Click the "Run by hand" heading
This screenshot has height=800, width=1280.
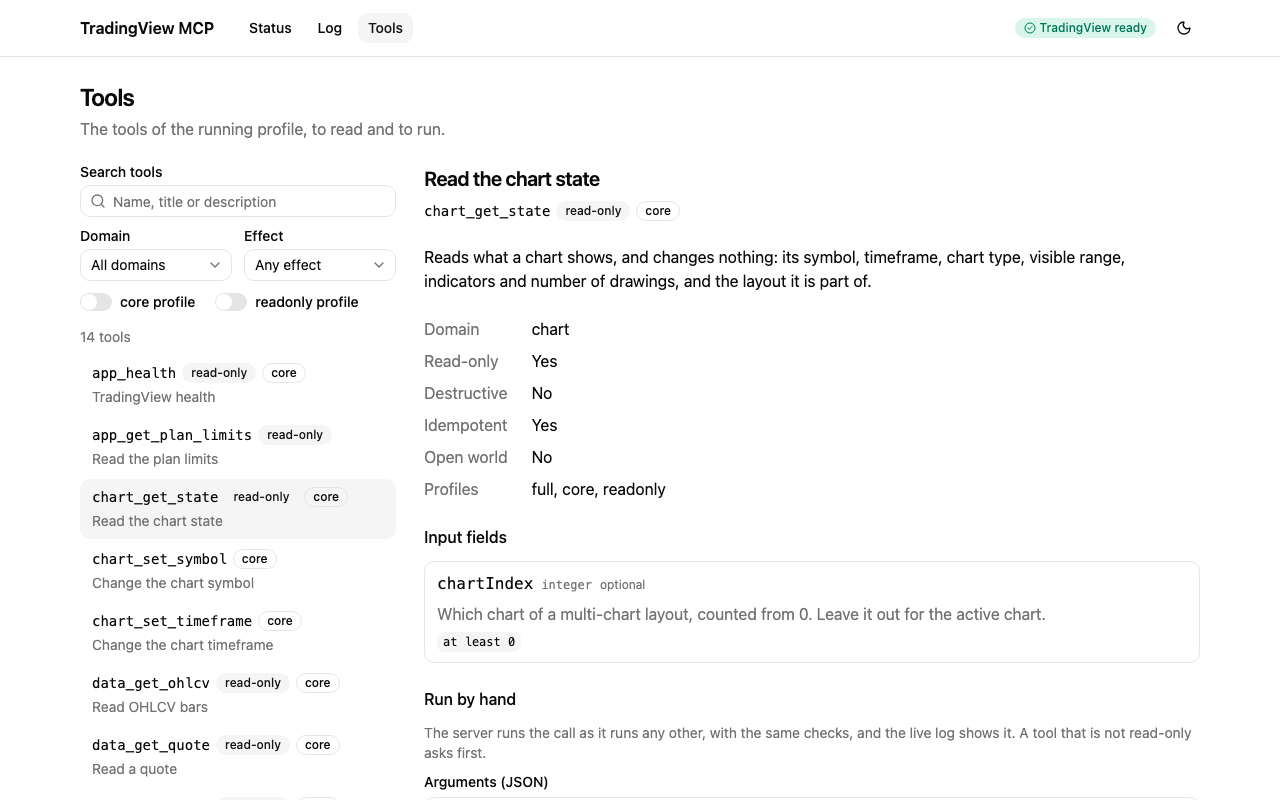click(x=470, y=699)
